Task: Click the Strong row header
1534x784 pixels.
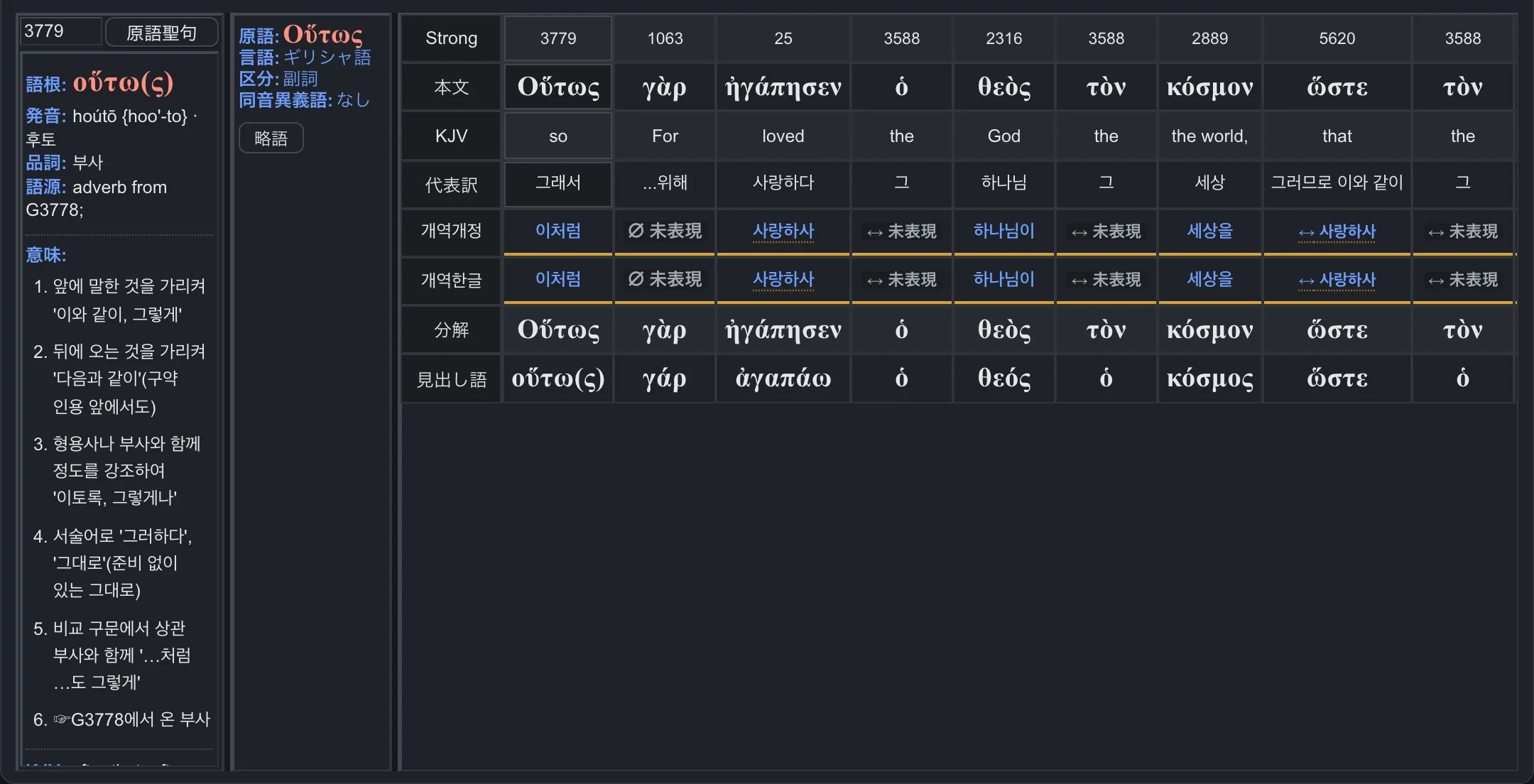Action: click(452, 38)
